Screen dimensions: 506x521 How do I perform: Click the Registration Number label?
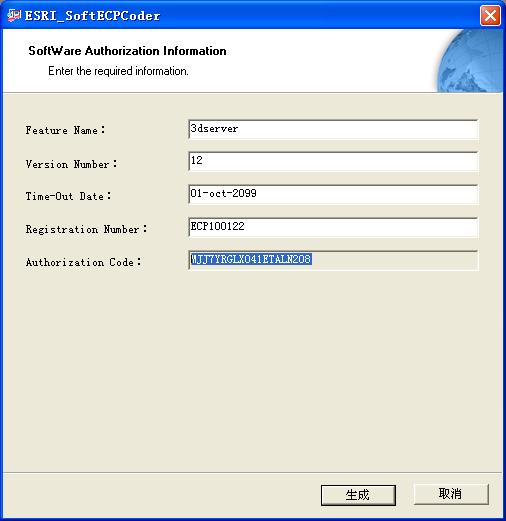(x=86, y=229)
